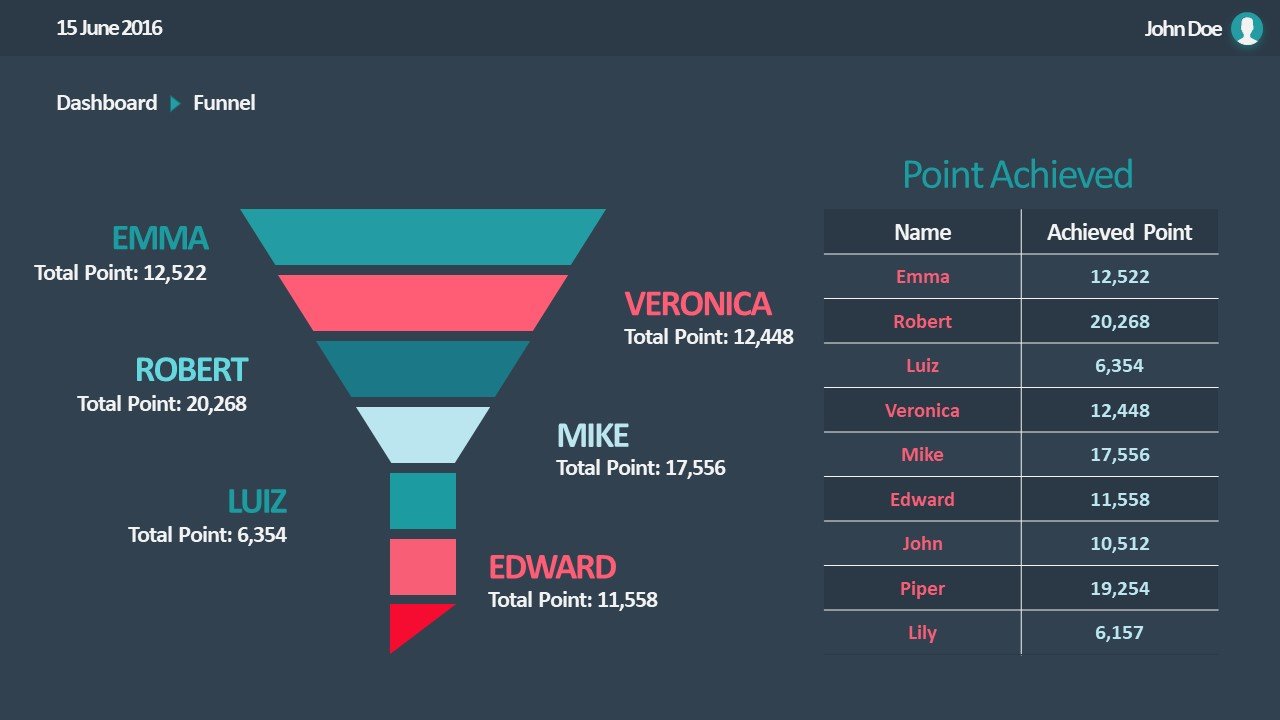
Task: Click the Name column header
Action: [922, 232]
